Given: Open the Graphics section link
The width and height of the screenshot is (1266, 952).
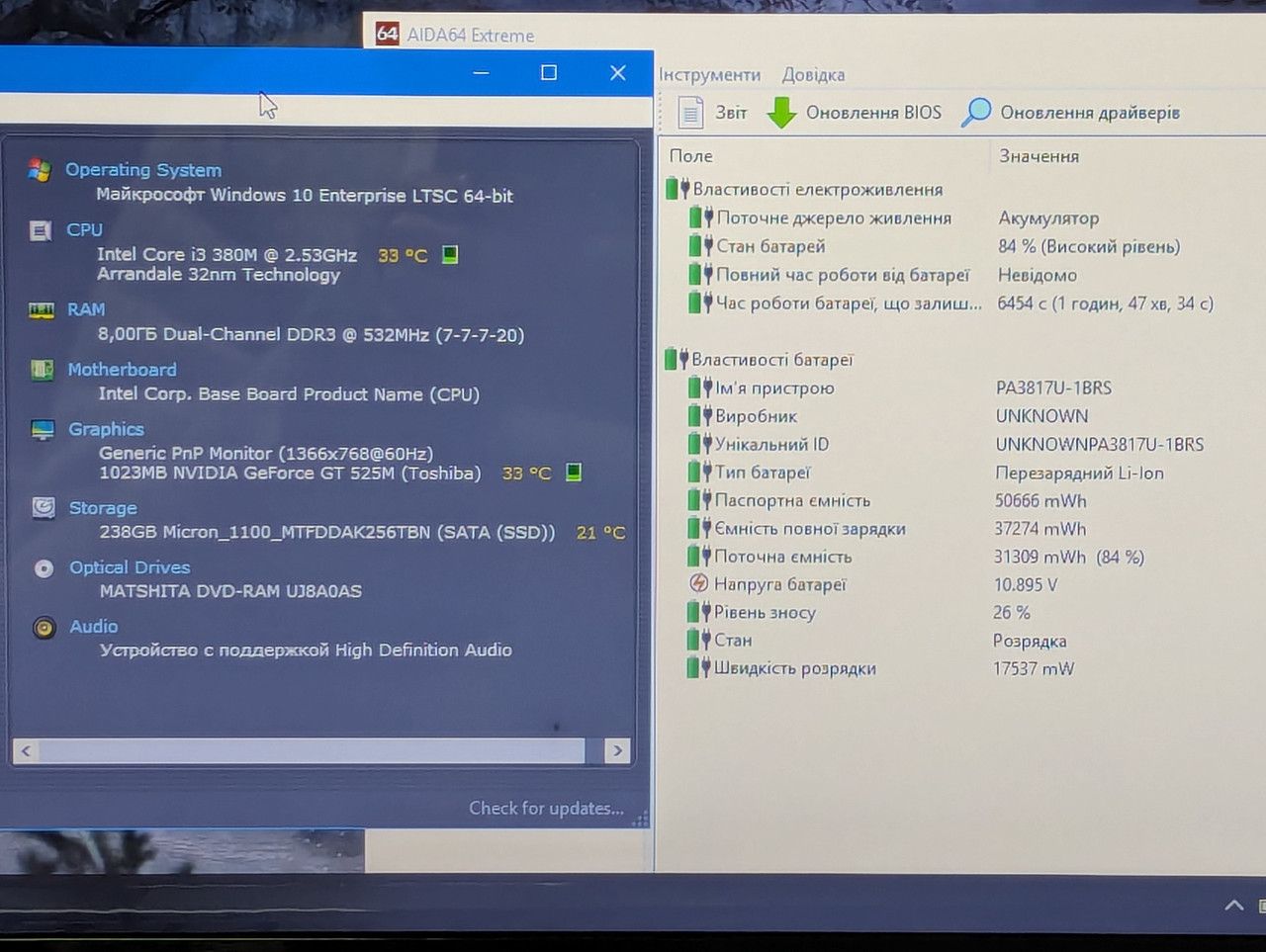Looking at the screenshot, I should [x=107, y=429].
